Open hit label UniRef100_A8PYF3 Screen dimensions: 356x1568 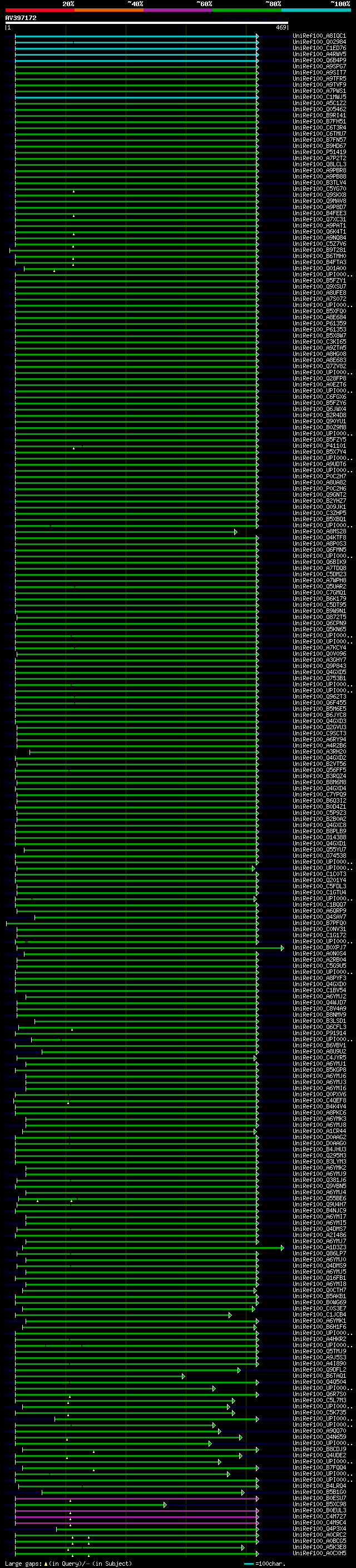click(319, 978)
